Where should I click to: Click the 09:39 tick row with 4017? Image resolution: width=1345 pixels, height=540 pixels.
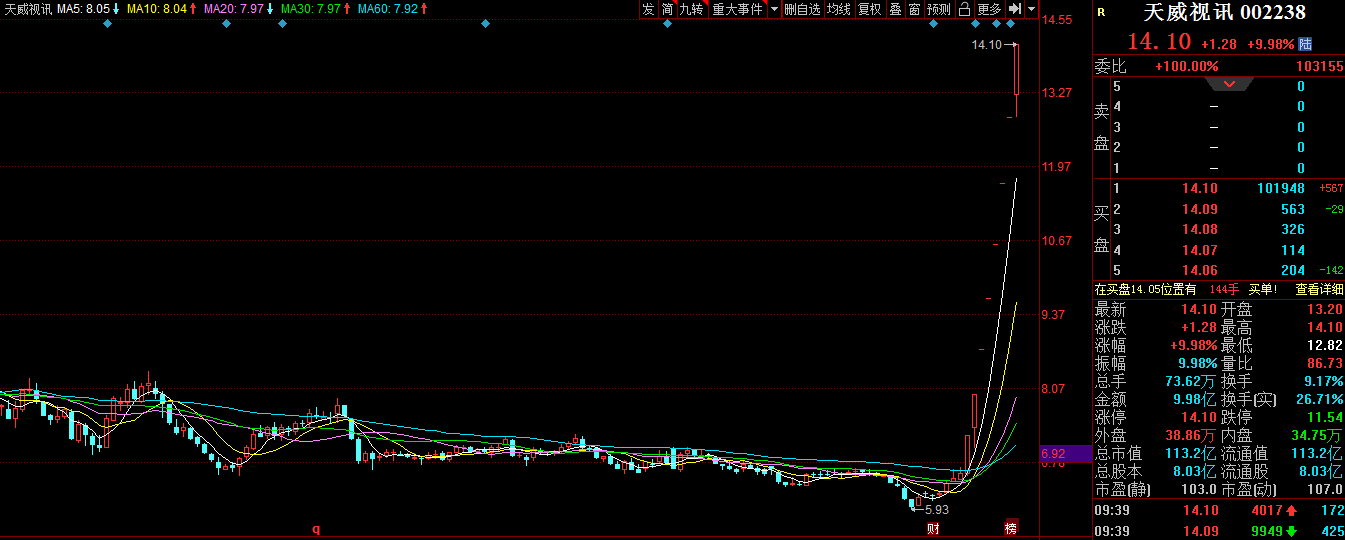pyautogui.click(x=1219, y=511)
